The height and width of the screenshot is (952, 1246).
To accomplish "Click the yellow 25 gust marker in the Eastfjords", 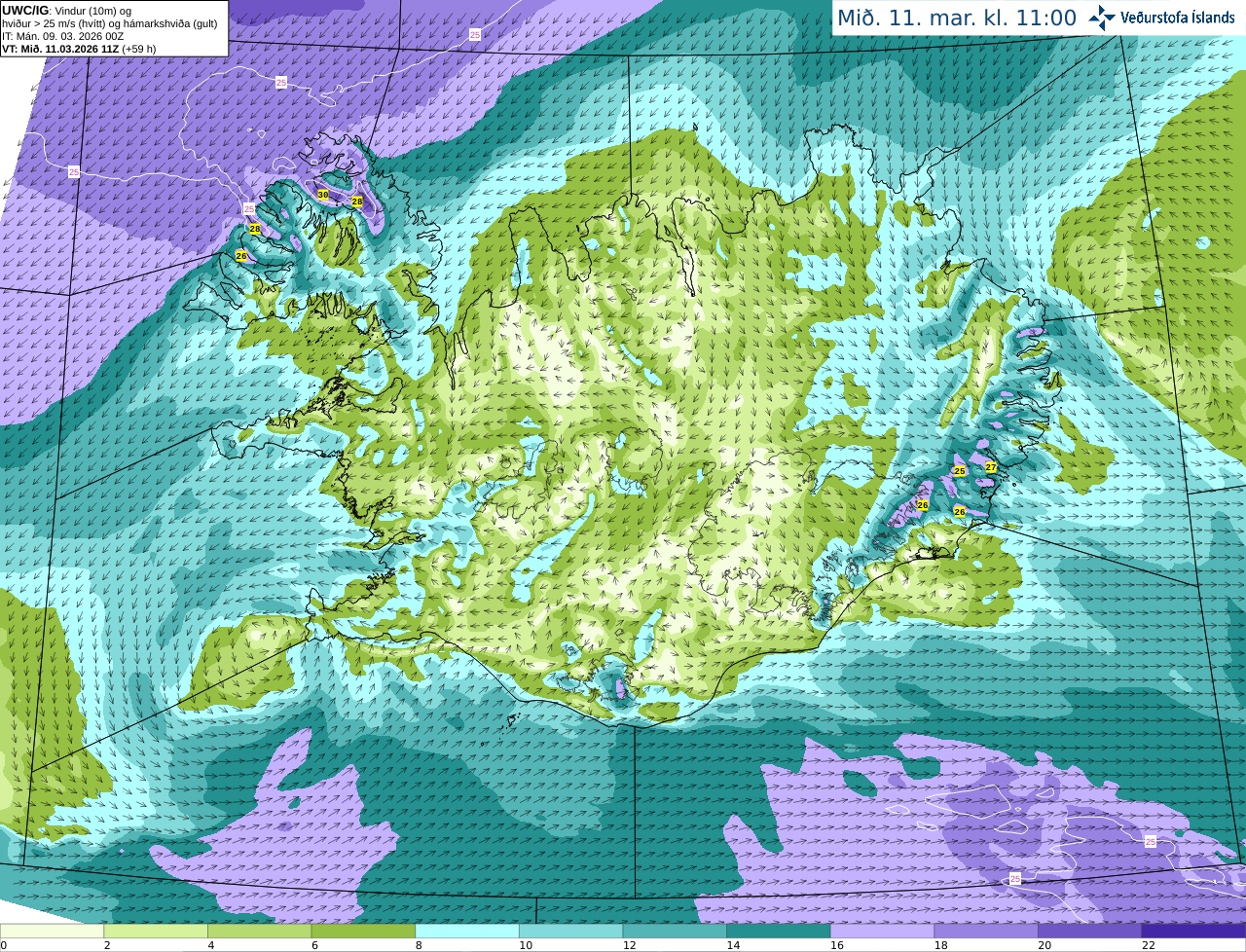I will [x=960, y=471].
